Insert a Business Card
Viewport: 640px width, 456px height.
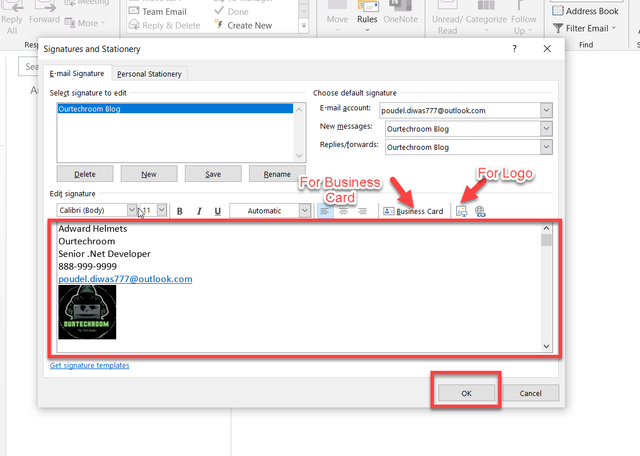(x=413, y=211)
